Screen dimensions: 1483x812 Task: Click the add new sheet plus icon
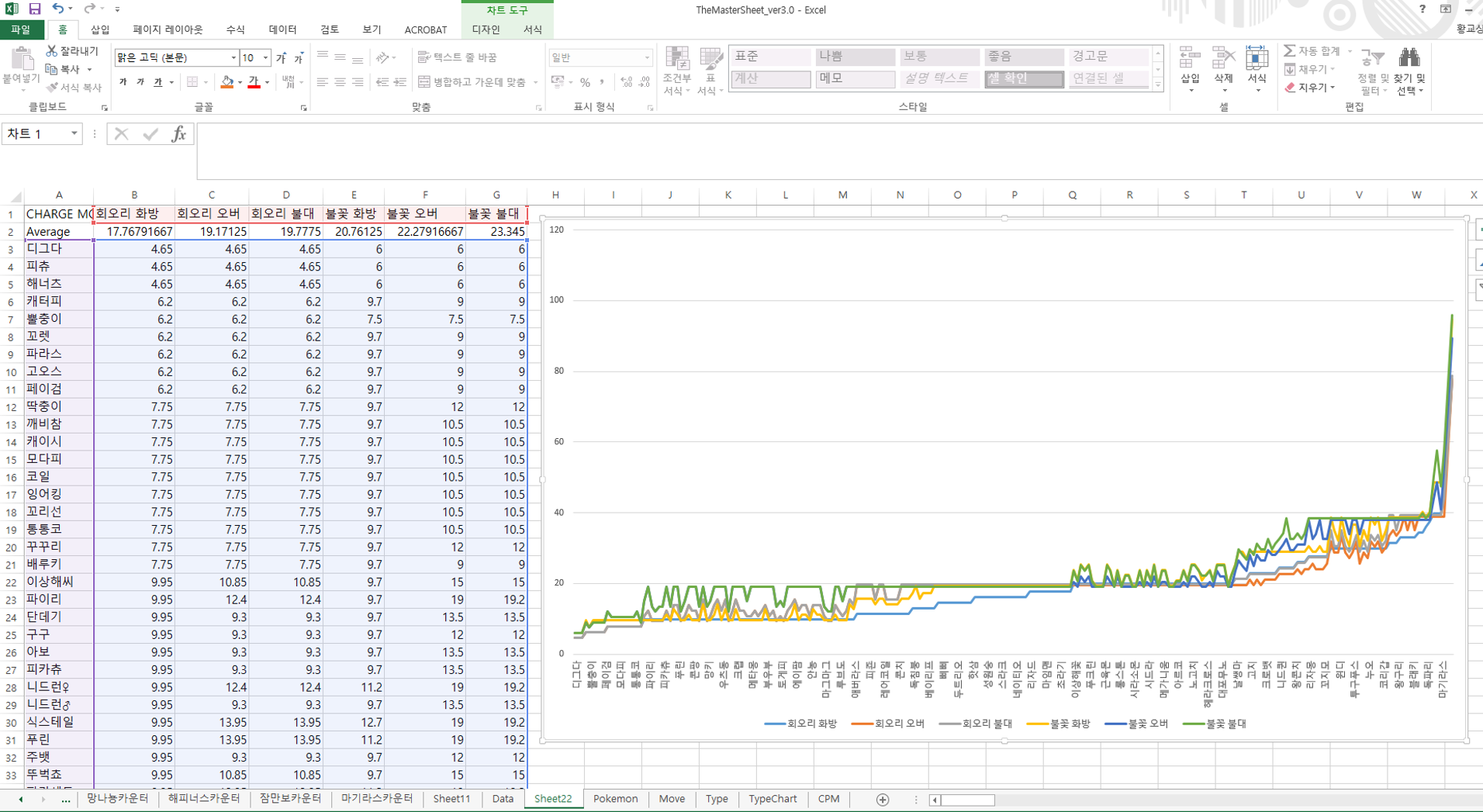(x=883, y=800)
